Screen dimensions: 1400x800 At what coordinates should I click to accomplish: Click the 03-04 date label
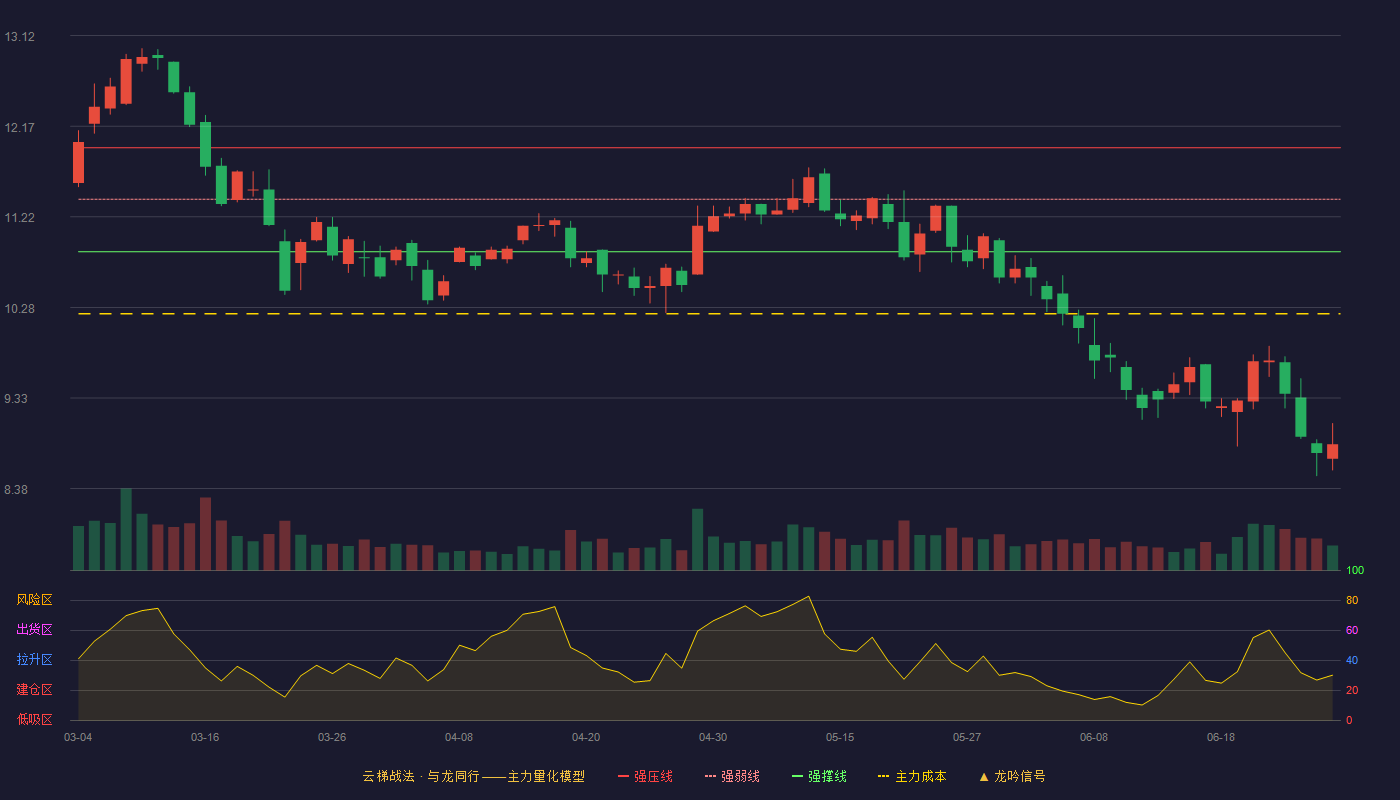78,737
